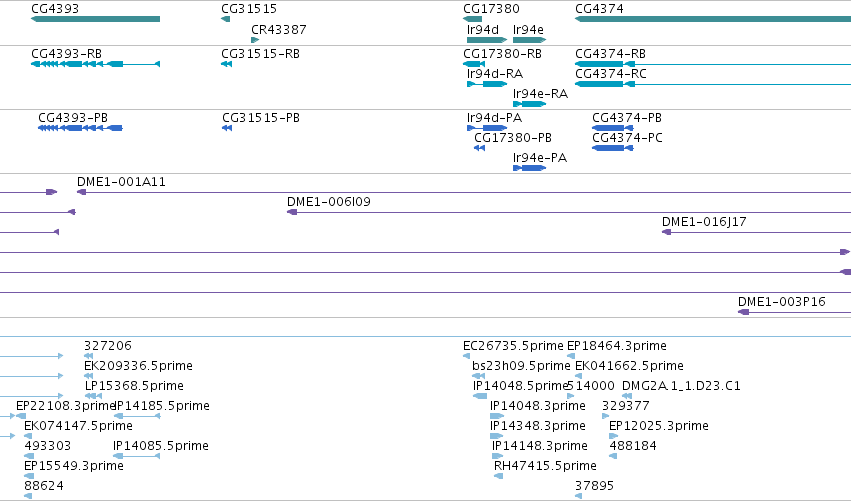Select the CG4393 gene label
The image size is (851, 501).
click(x=55, y=9)
